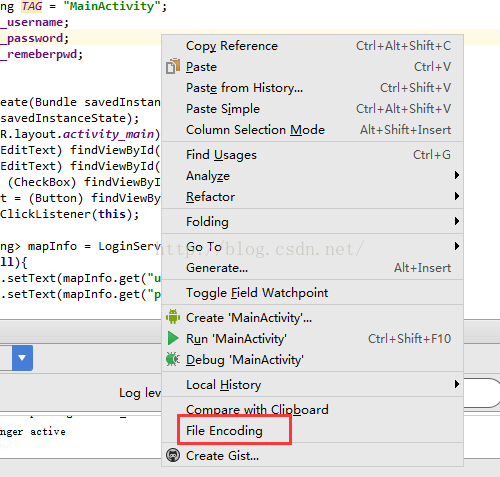
Task: Choose Paste from the context menu
Action: click(x=313, y=67)
